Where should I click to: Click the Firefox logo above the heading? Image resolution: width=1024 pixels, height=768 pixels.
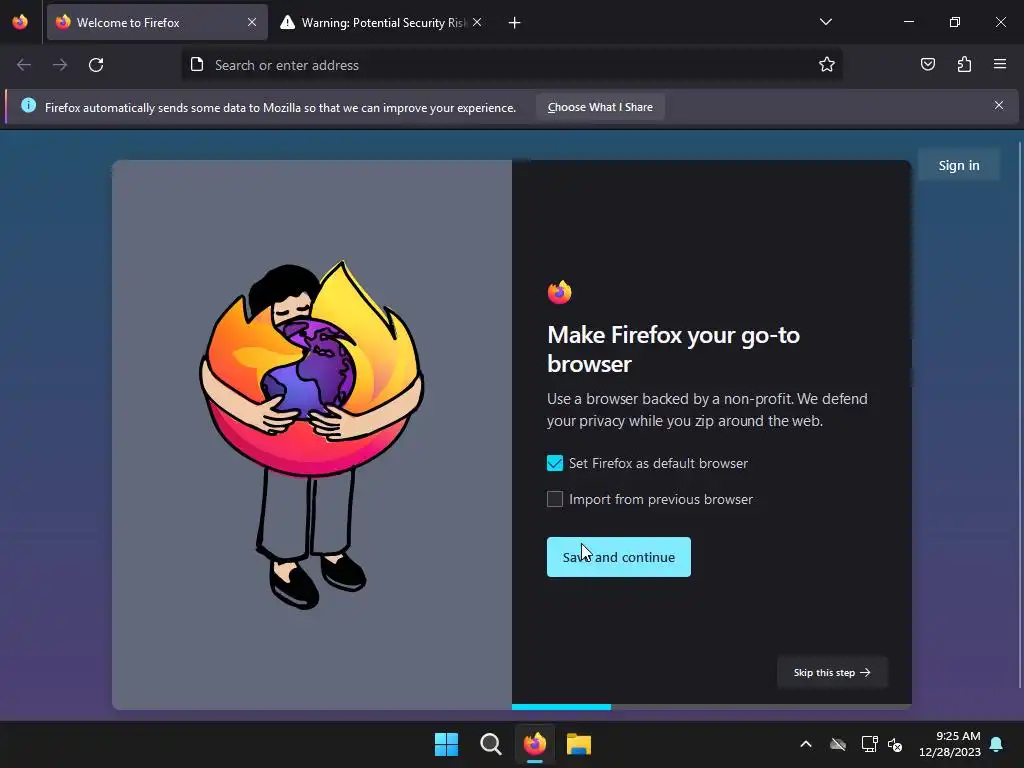click(x=560, y=292)
